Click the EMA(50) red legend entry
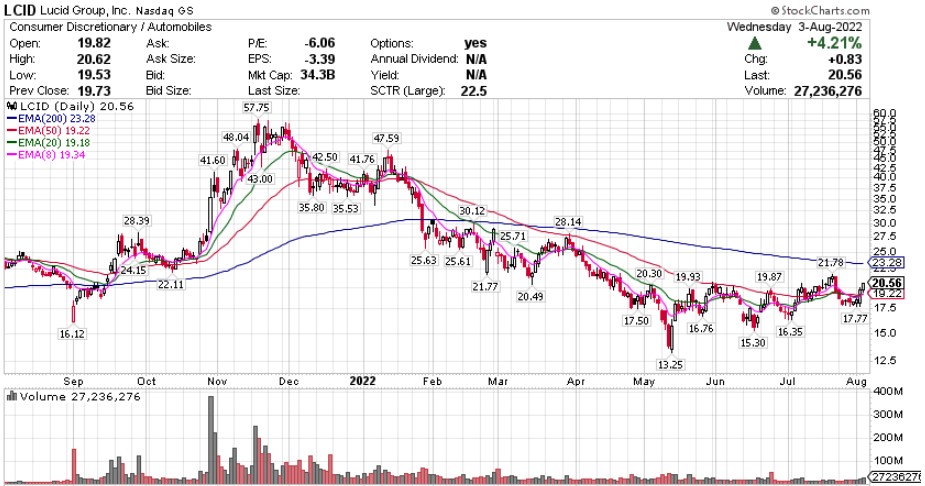This screenshot has height=486, width=925. 49,131
